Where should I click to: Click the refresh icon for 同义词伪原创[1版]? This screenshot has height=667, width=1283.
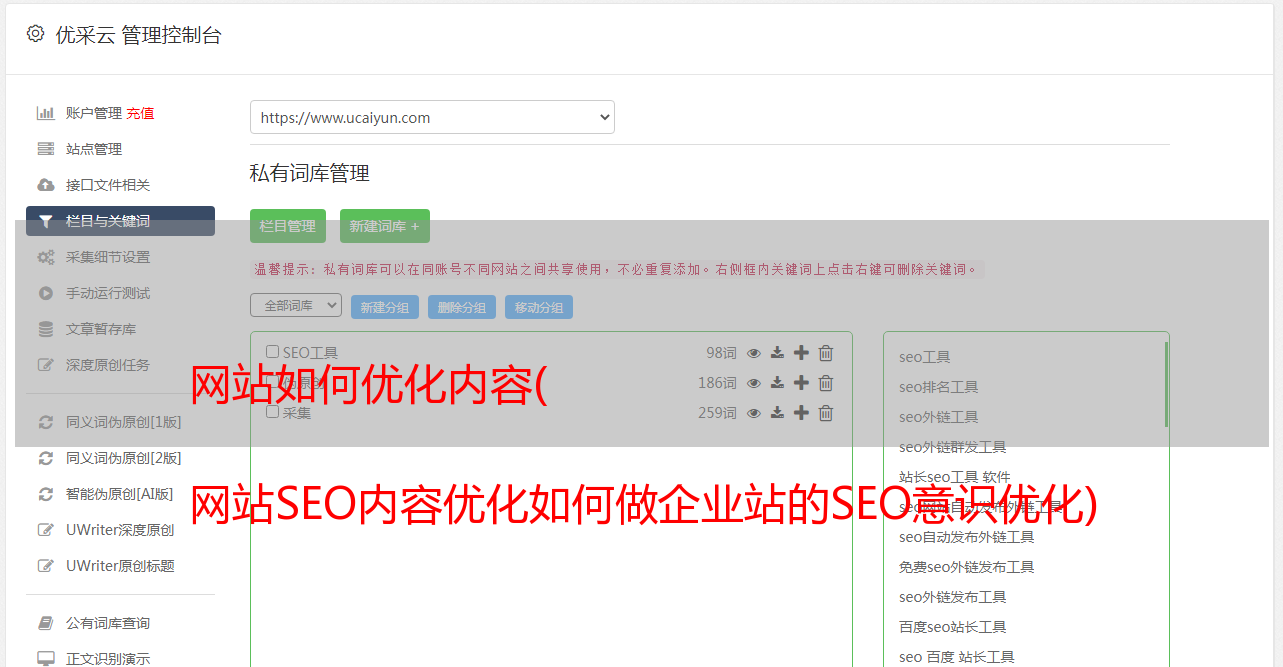click(x=46, y=422)
